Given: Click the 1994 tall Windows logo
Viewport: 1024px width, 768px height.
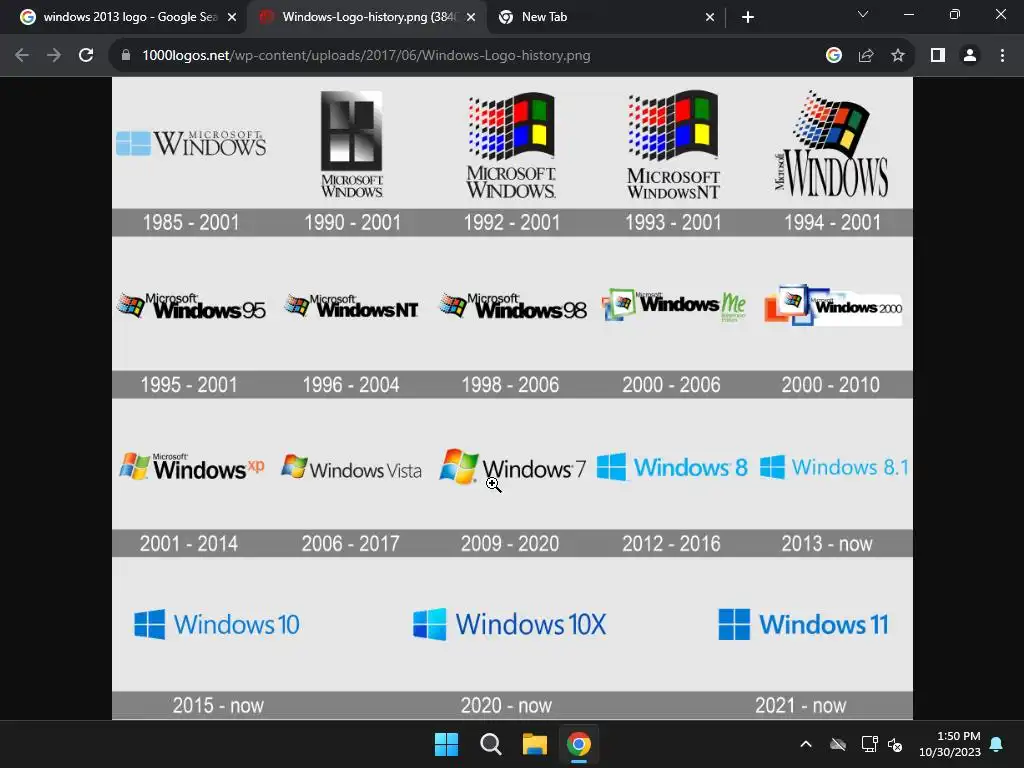Looking at the screenshot, I should point(831,144).
